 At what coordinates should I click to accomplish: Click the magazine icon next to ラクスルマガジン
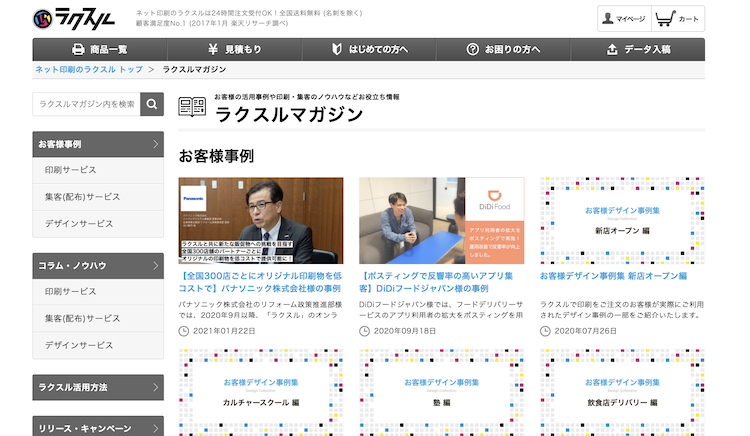click(192, 107)
